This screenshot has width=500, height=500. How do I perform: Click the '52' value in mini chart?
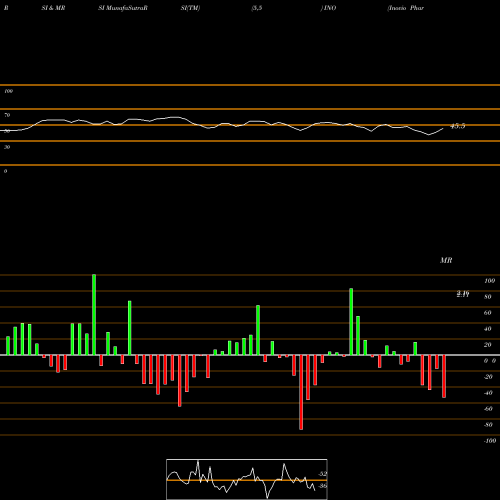[323, 474]
